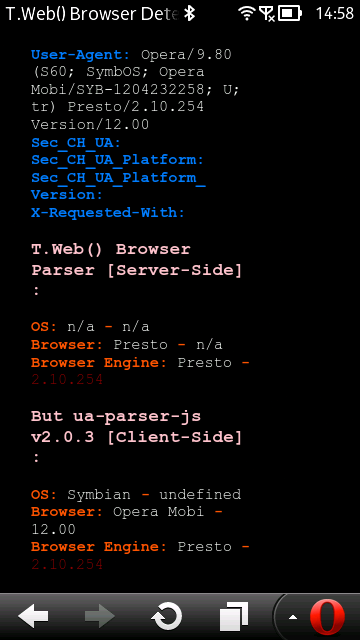Click the Opera Mobi browser result text
Image resolution: width=360 pixels, height=640 pixels.
click(x=158, y=511)
